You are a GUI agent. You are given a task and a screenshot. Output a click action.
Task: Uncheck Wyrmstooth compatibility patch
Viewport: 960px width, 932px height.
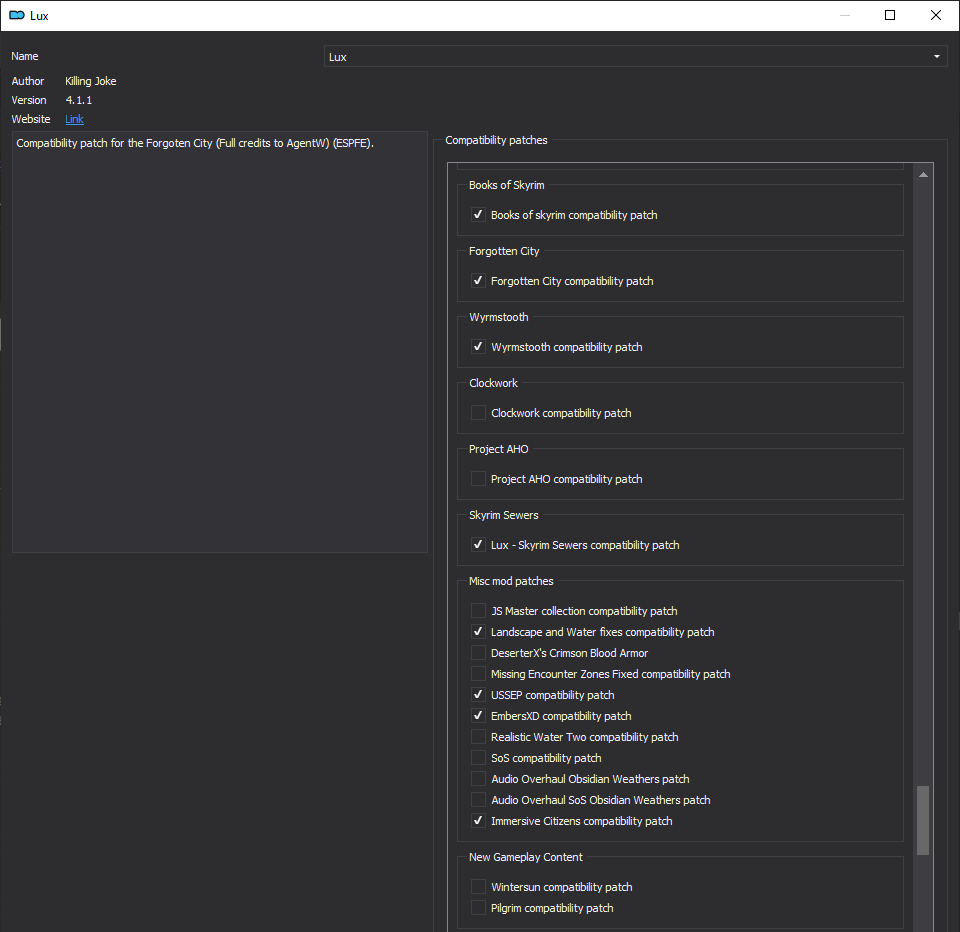pos(478,347)
